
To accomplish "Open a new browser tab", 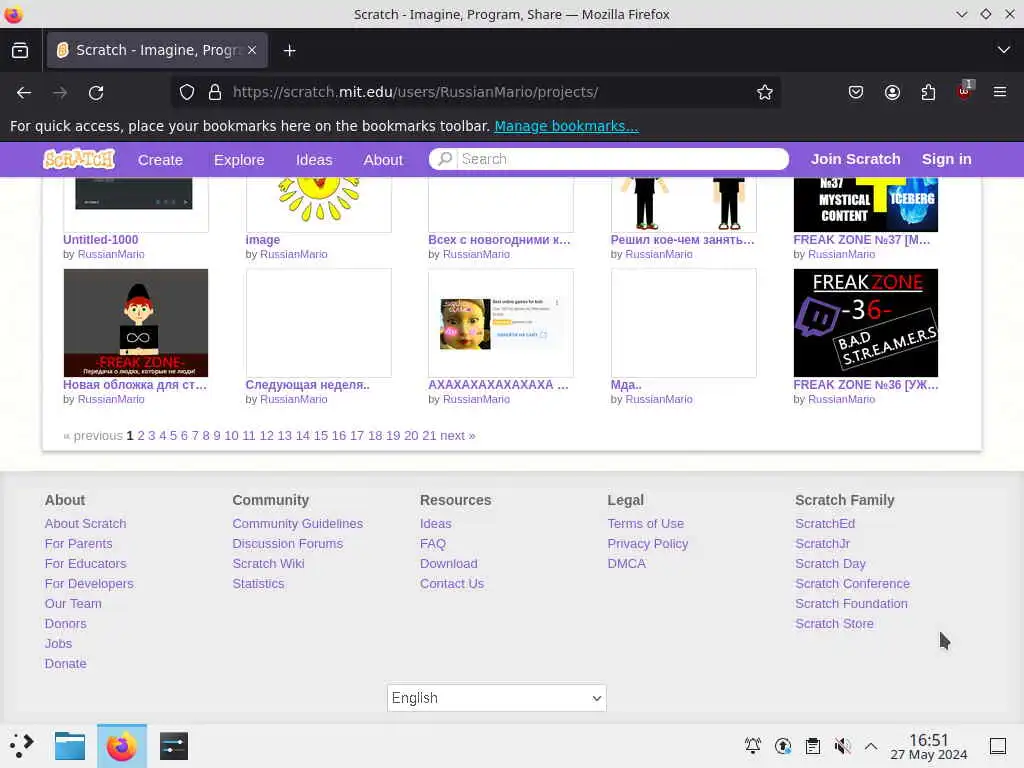I will click(289, 50).
